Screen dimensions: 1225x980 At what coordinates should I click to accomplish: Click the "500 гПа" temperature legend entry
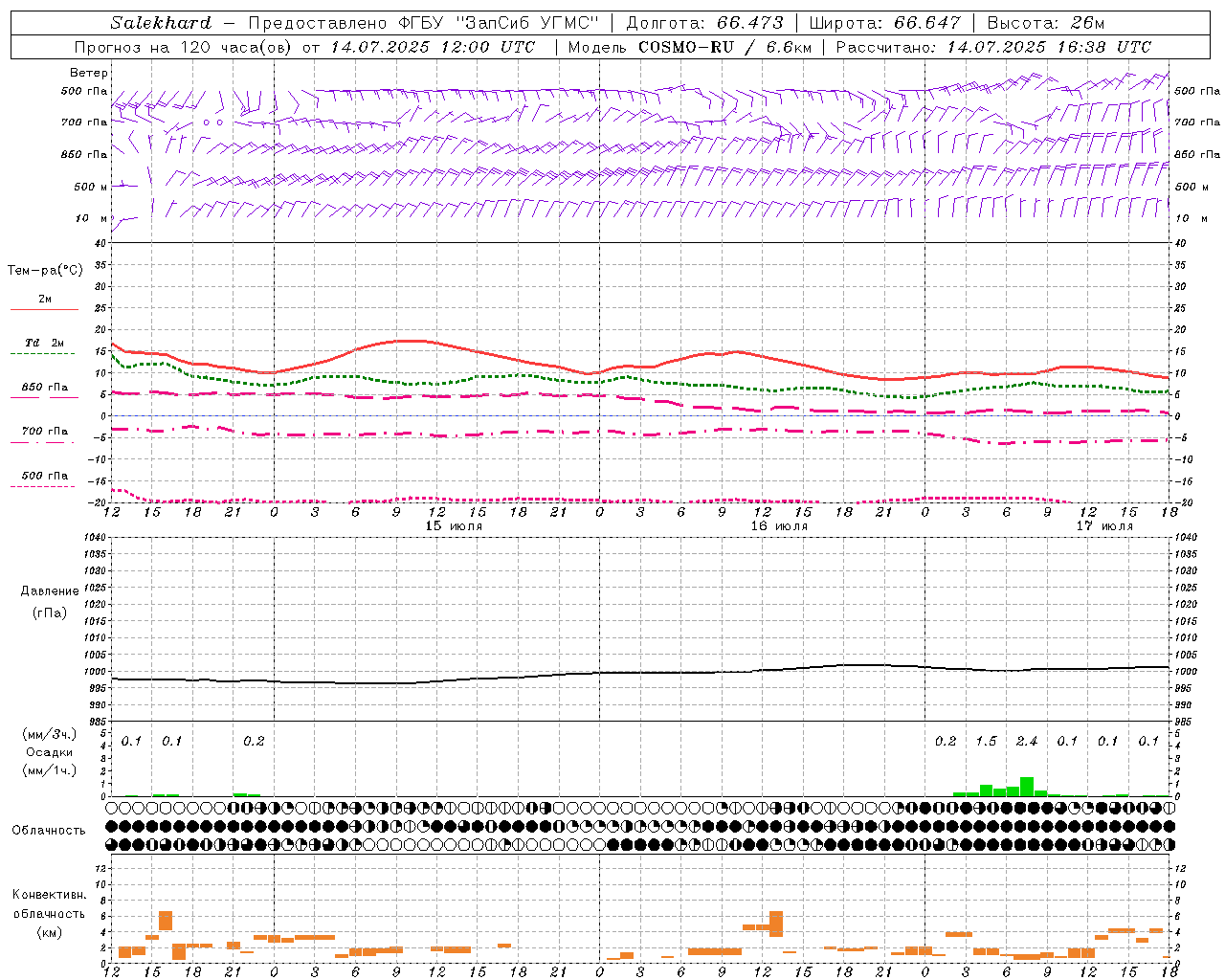[x=45, y=476]
